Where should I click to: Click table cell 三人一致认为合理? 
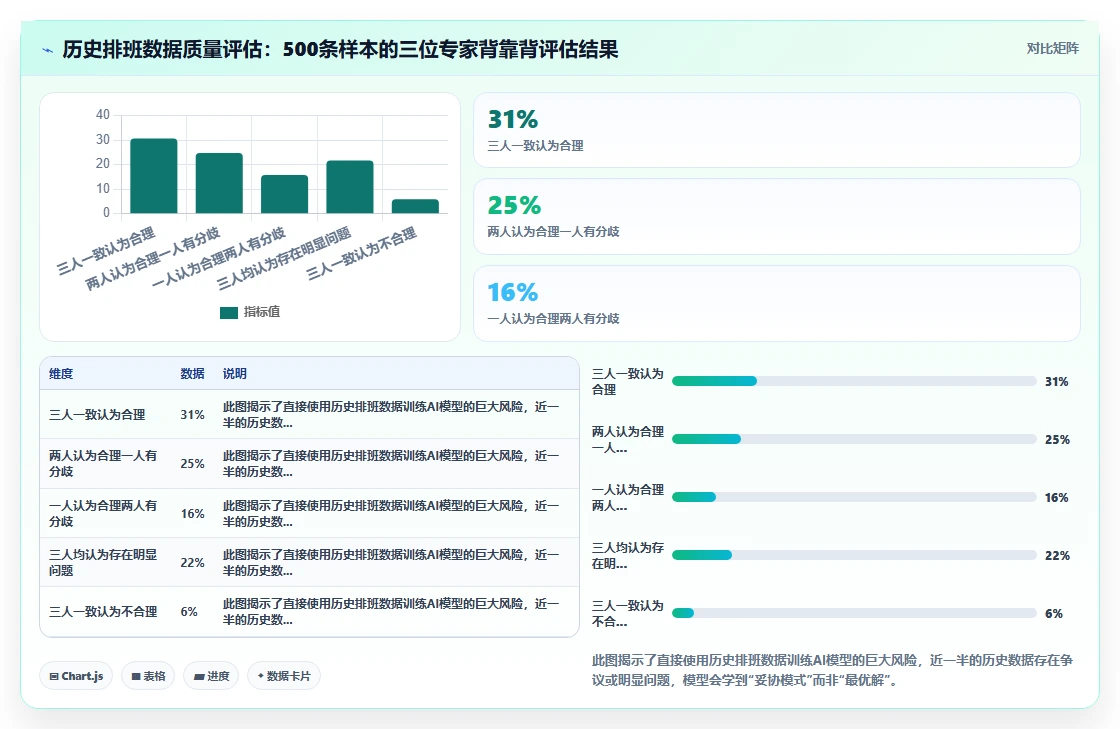tap(97, 415)
